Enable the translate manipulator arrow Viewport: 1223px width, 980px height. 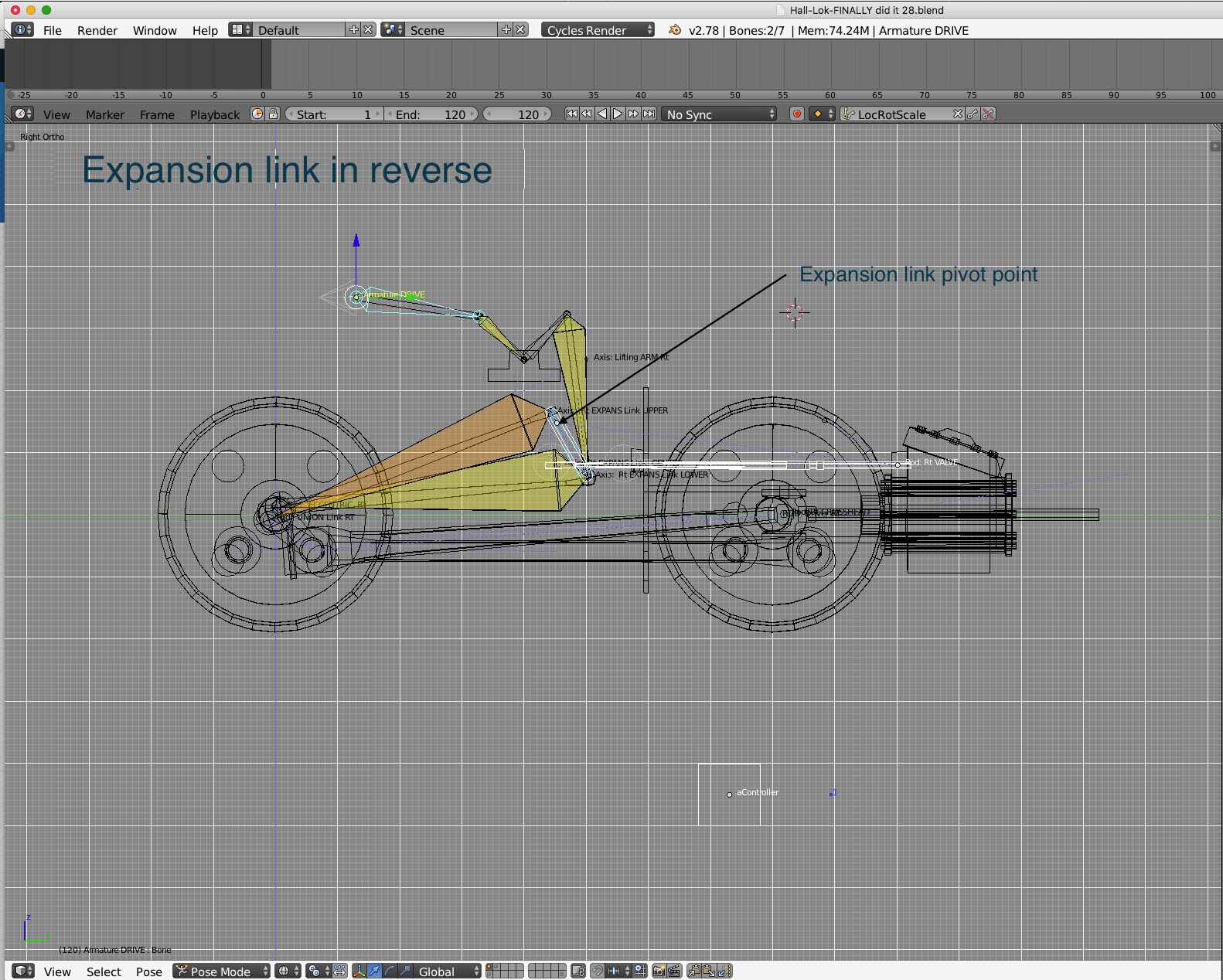(374, 971)
